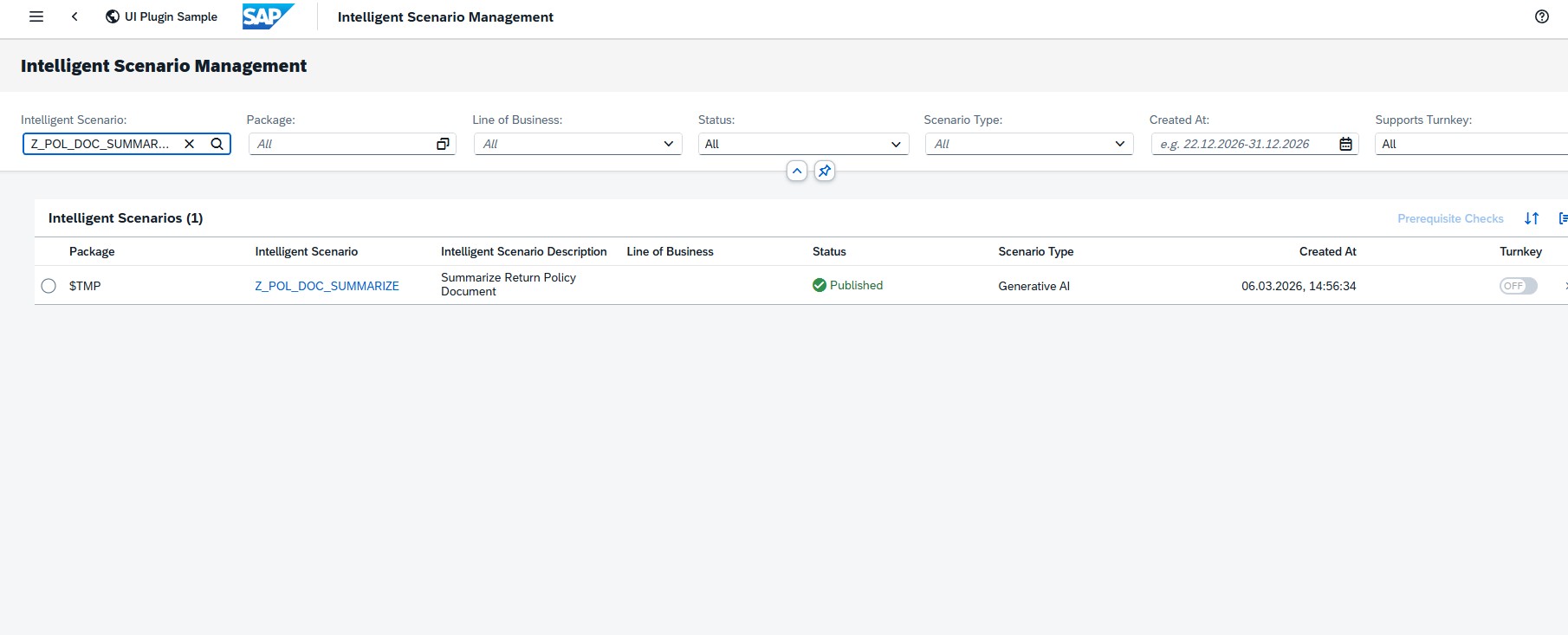Click the Prerequisite Checks button

1450,218
